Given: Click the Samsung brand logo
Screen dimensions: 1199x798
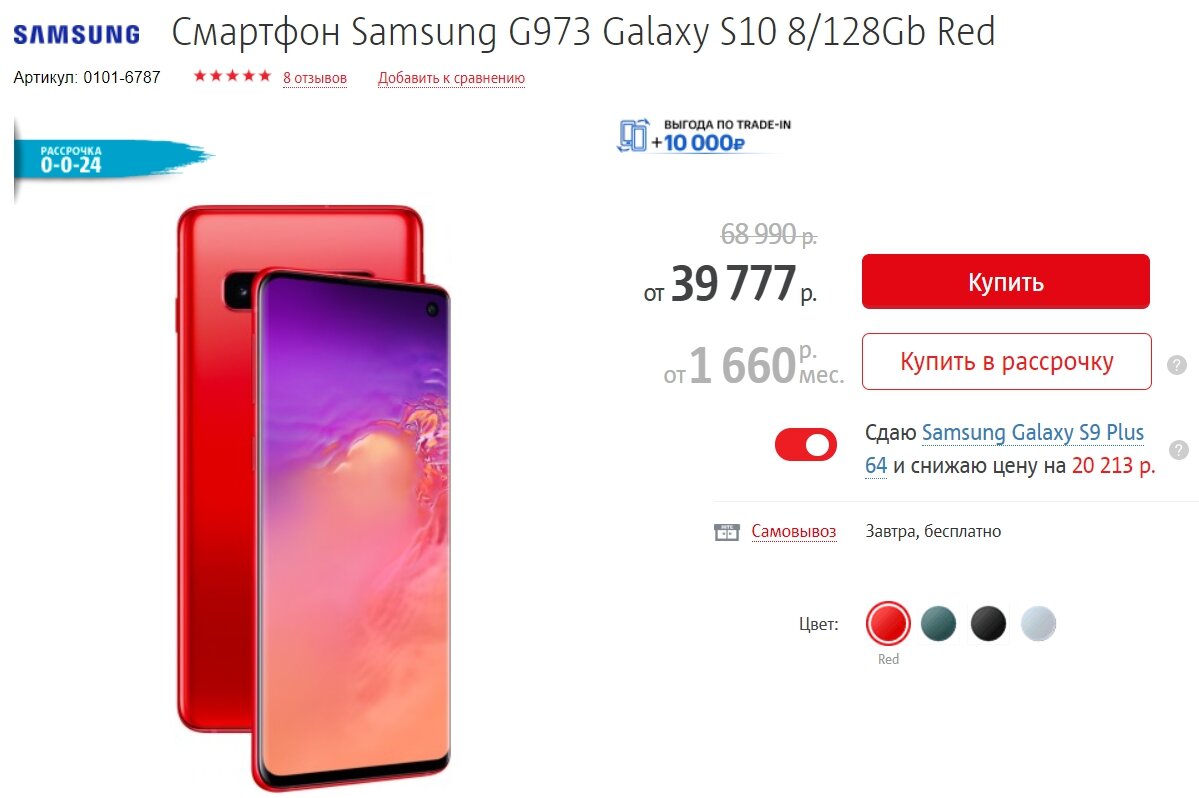Looking at the screenshot, I should 76,34.
